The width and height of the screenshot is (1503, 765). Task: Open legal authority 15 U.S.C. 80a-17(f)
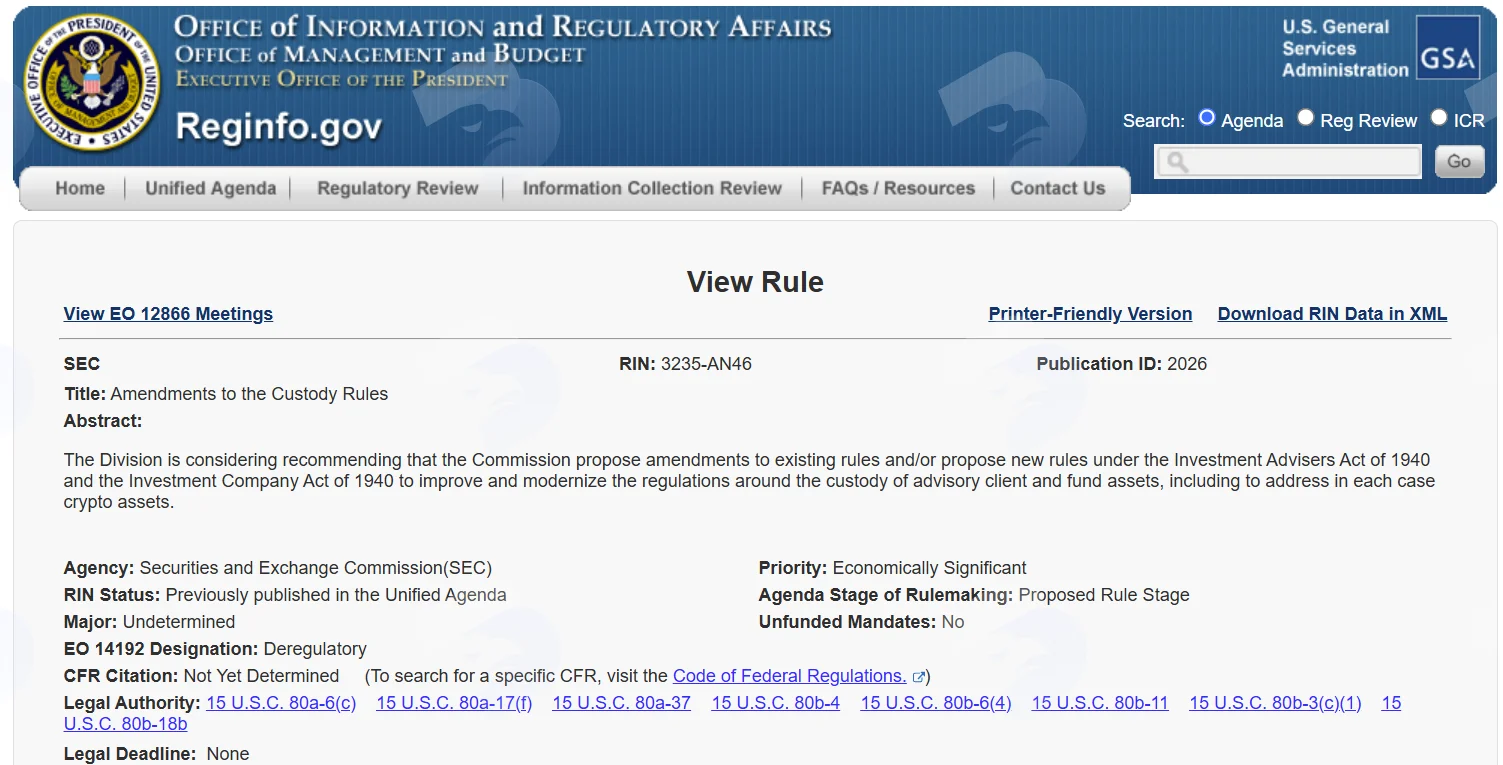[454, 703]
